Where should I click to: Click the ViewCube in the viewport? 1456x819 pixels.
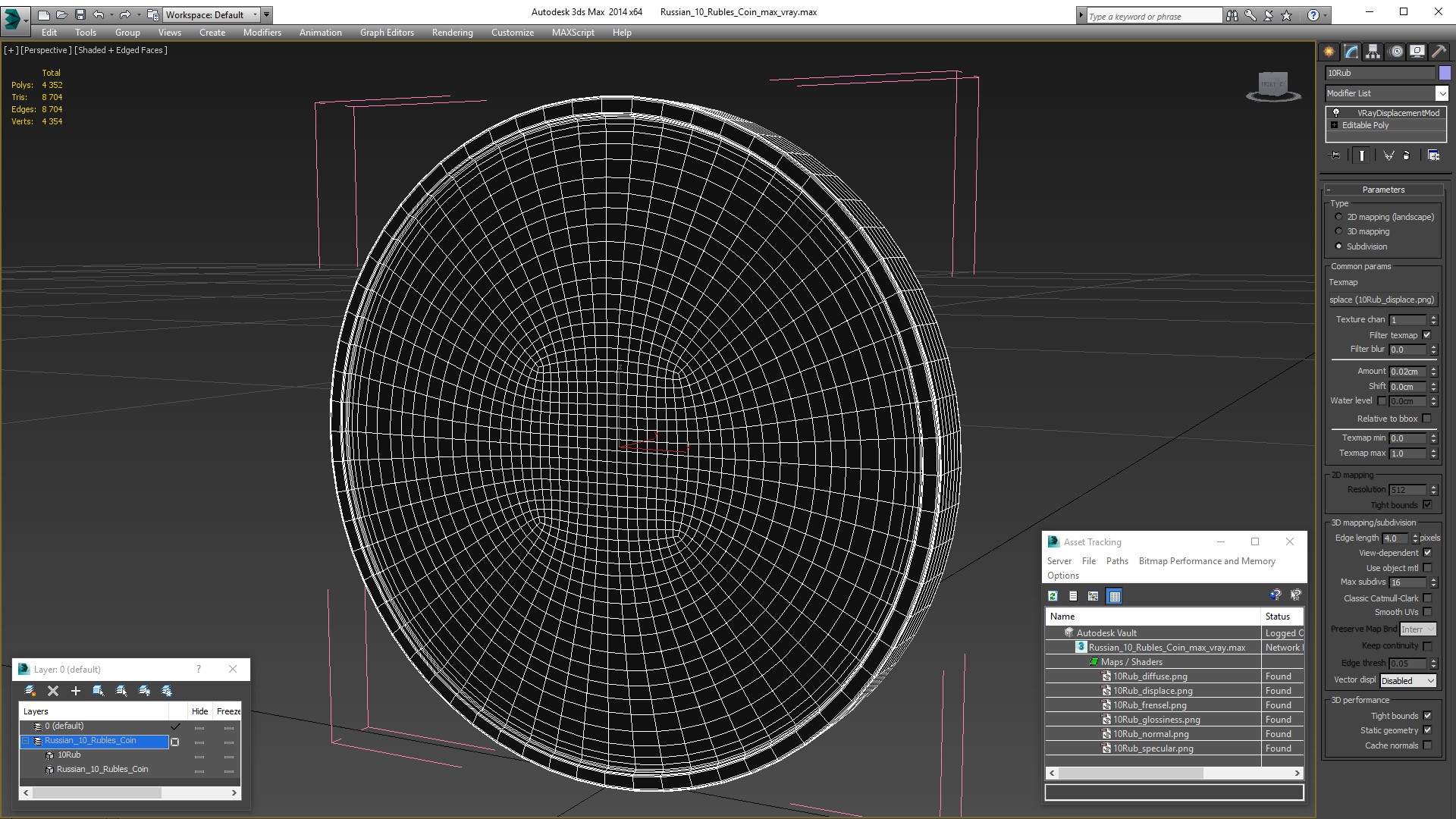coord(1272,86)
